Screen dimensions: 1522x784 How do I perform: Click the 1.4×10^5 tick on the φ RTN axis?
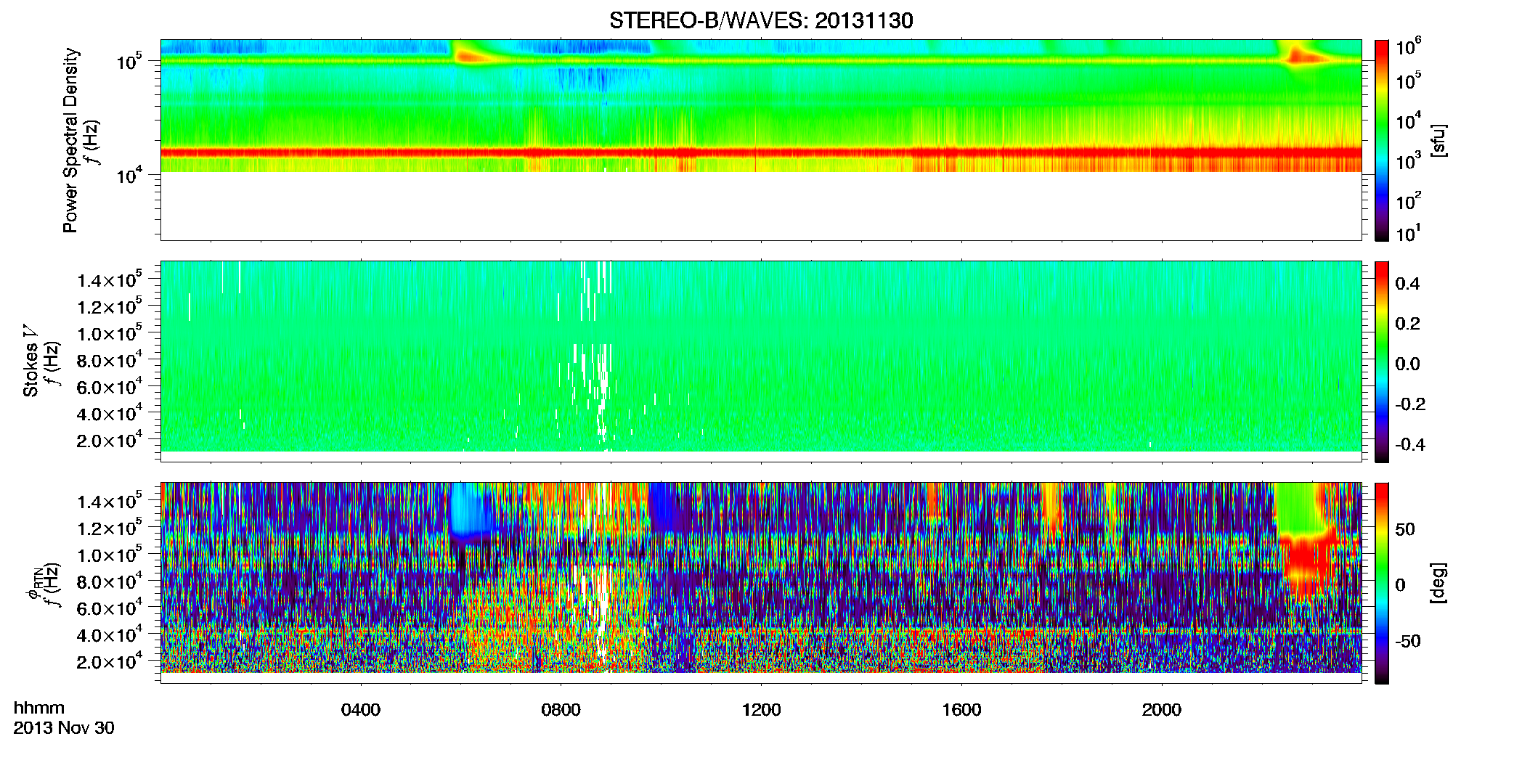110,501
